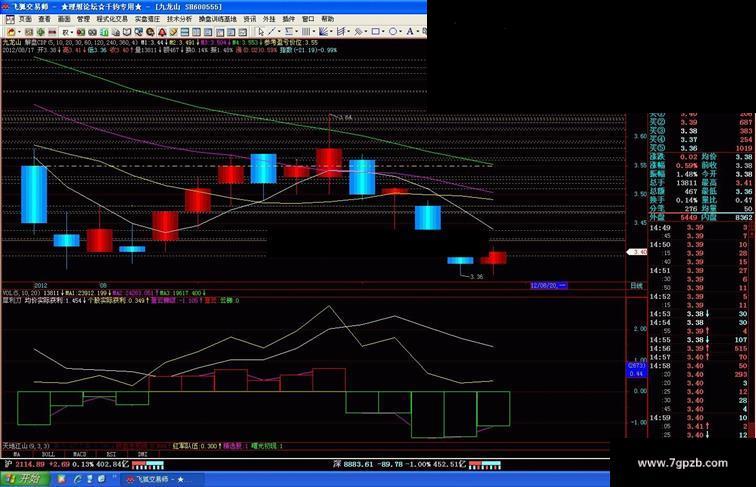Open dropdown beside rectangle tool
This screenshot has width=756, height=487.
pyautogui.click(x=383, y=32)
